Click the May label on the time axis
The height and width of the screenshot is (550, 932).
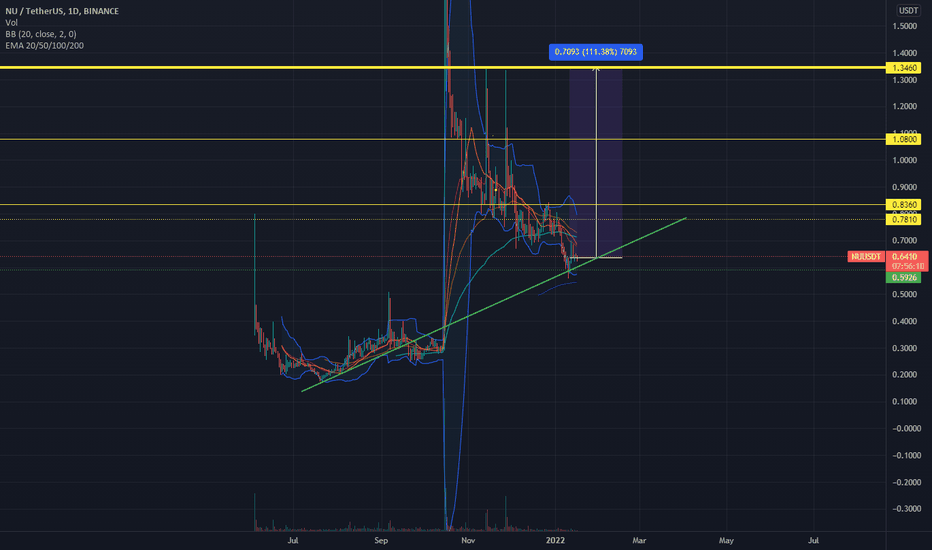[726, 540]
